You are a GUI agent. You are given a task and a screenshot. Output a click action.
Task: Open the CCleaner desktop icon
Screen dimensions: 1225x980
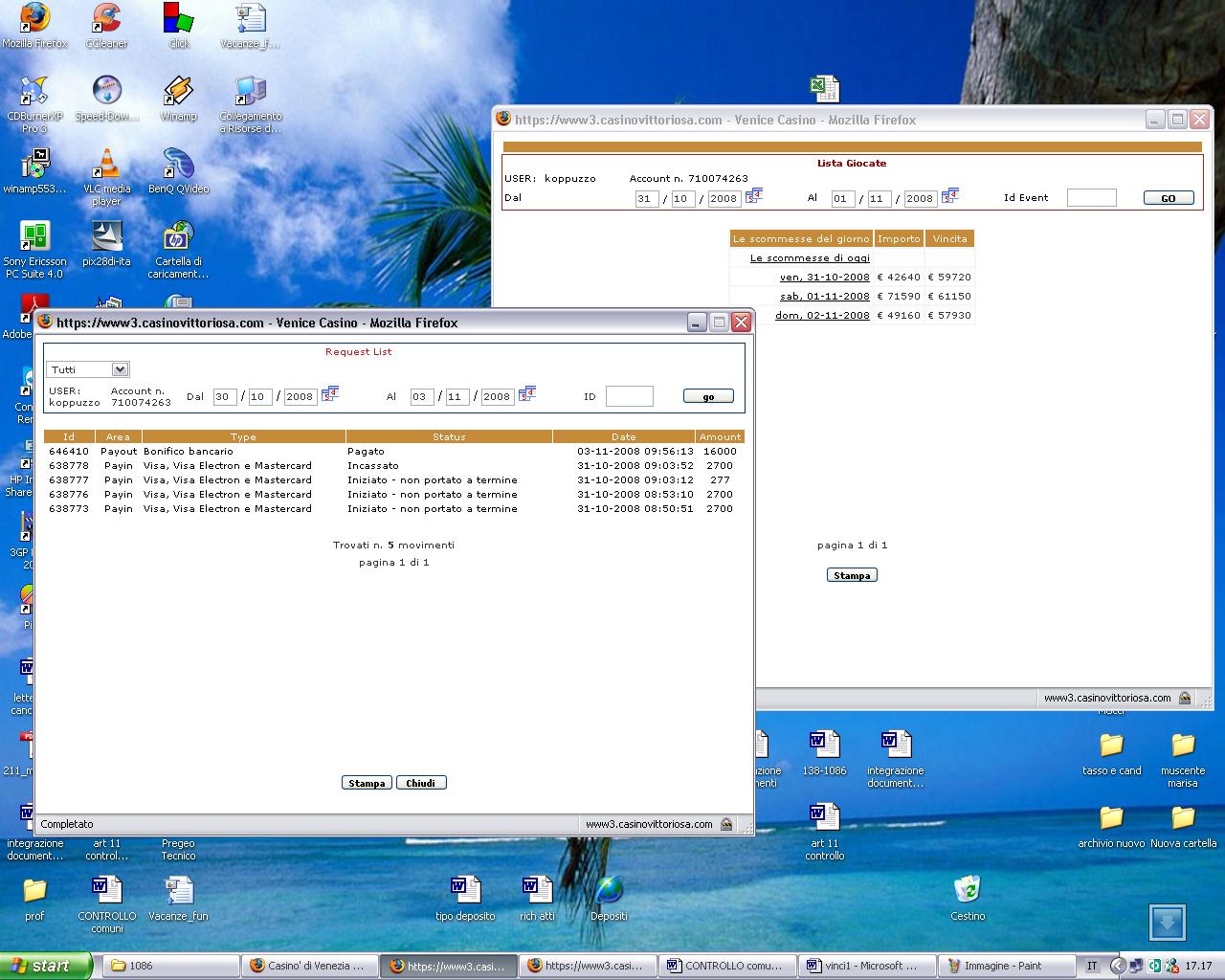[x=106, y=26]
